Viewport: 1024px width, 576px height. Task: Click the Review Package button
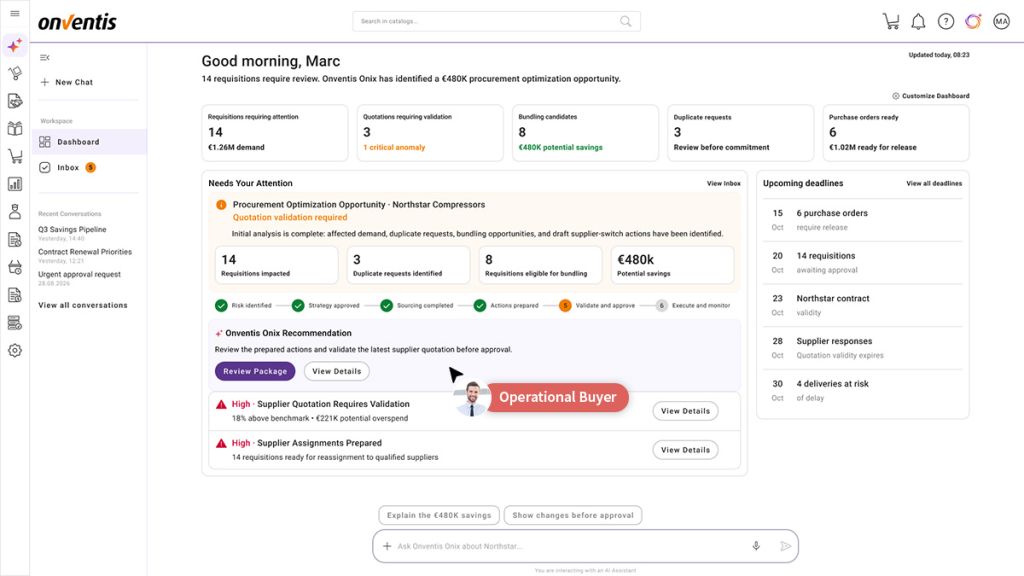click(255, 371)
